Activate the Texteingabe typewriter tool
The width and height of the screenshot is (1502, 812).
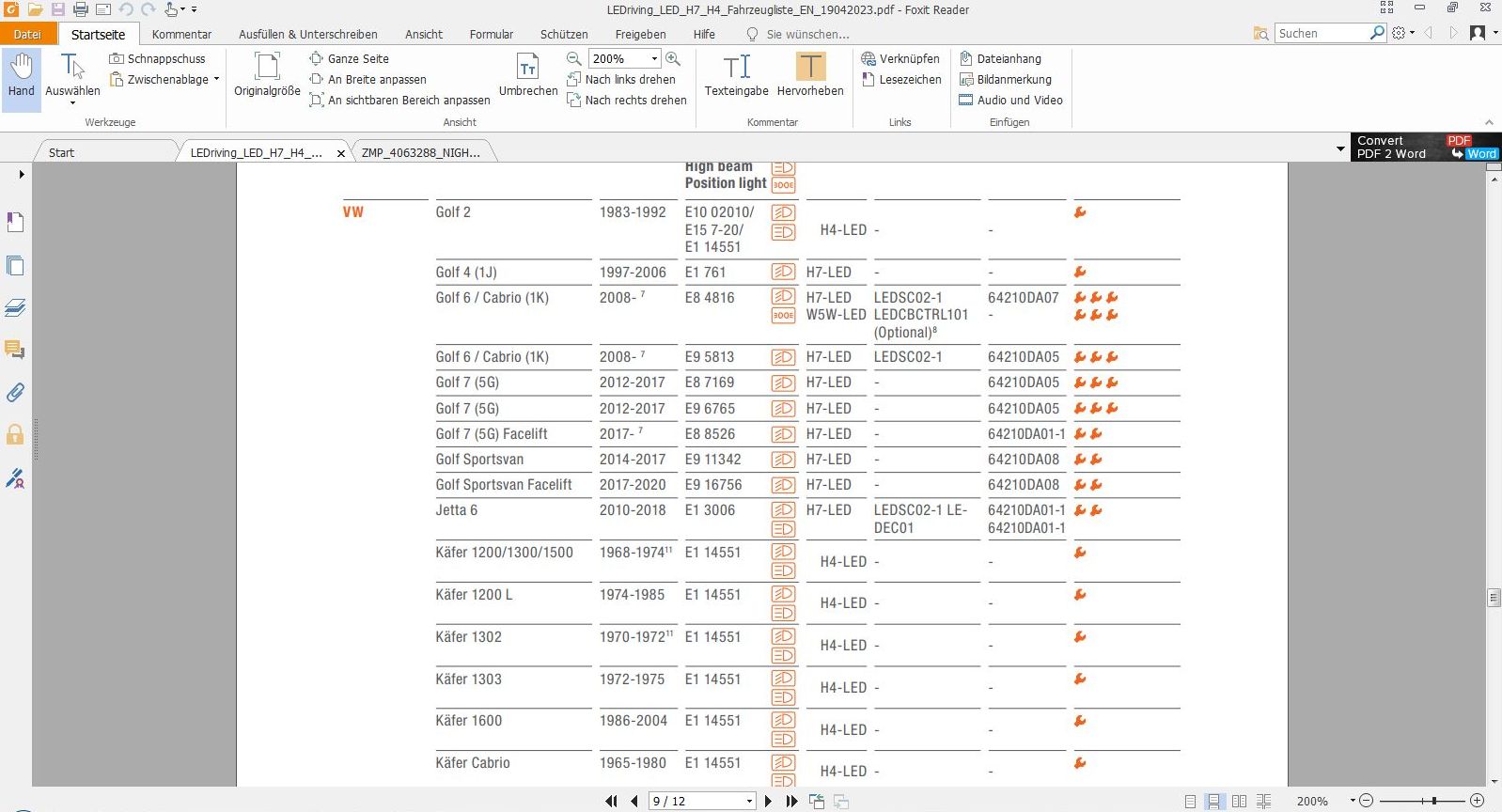pyautogui.click(x=736, y=77)
